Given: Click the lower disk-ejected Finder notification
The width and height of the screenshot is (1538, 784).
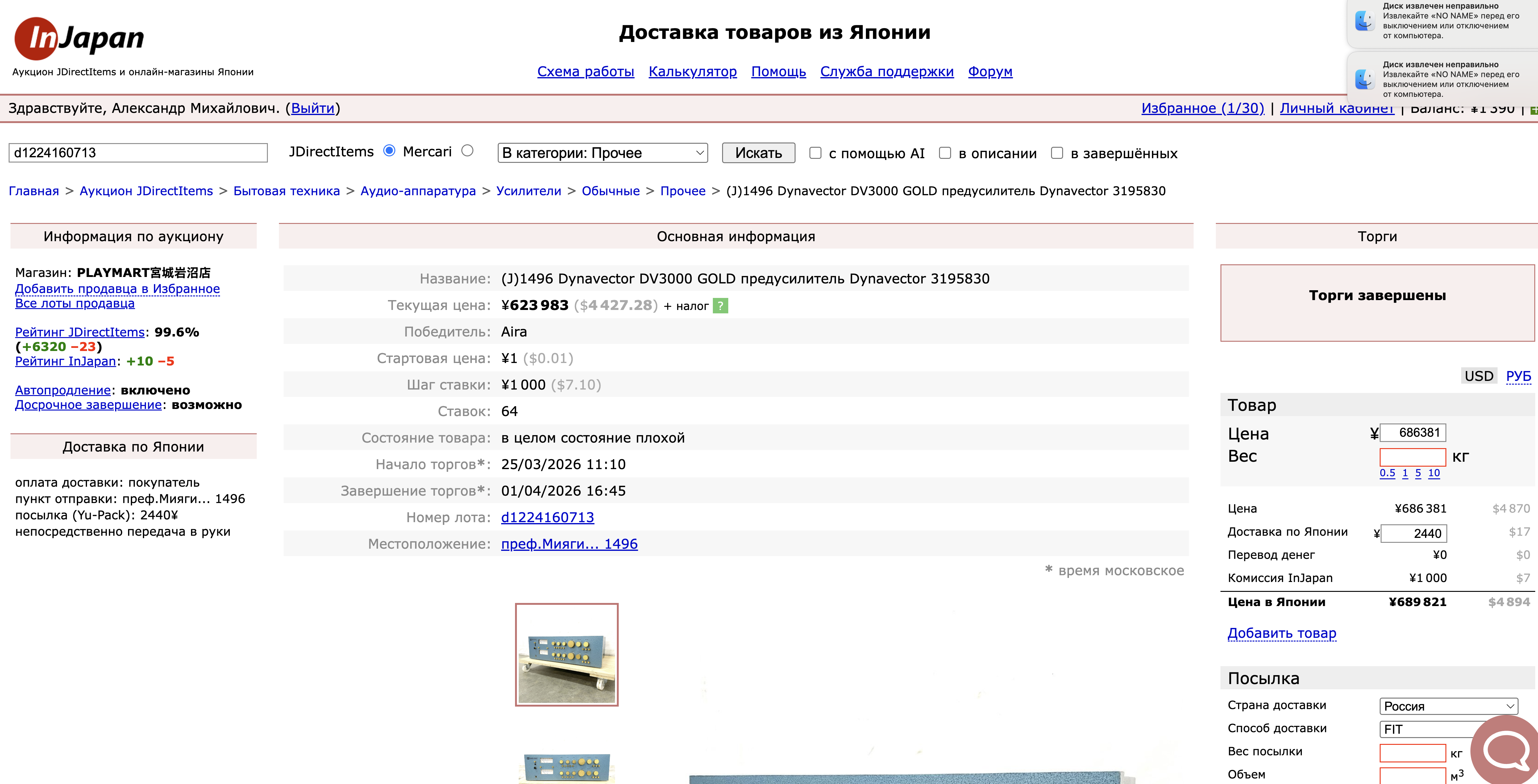Looking at the screenshot, I should pyautogui.click(x=1442, y=79).
